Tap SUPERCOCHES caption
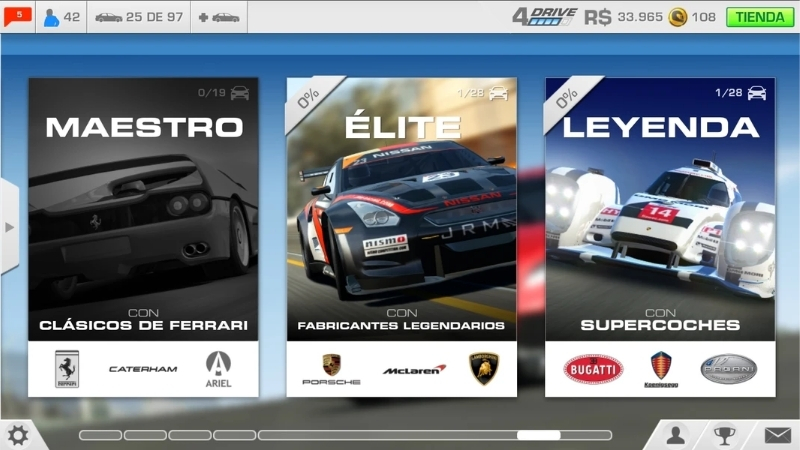The height and width of the screenshot is (450, 800). pyautogui.click(x=660, y=325)
